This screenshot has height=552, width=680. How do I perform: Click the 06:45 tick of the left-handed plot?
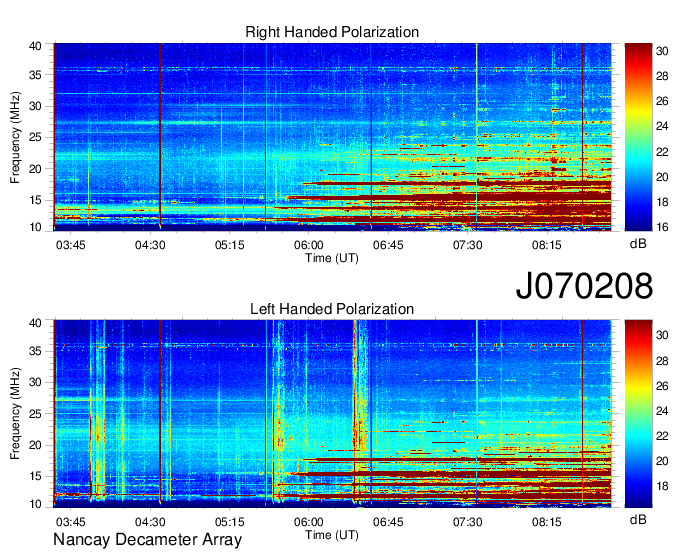(x=388, y=522)
